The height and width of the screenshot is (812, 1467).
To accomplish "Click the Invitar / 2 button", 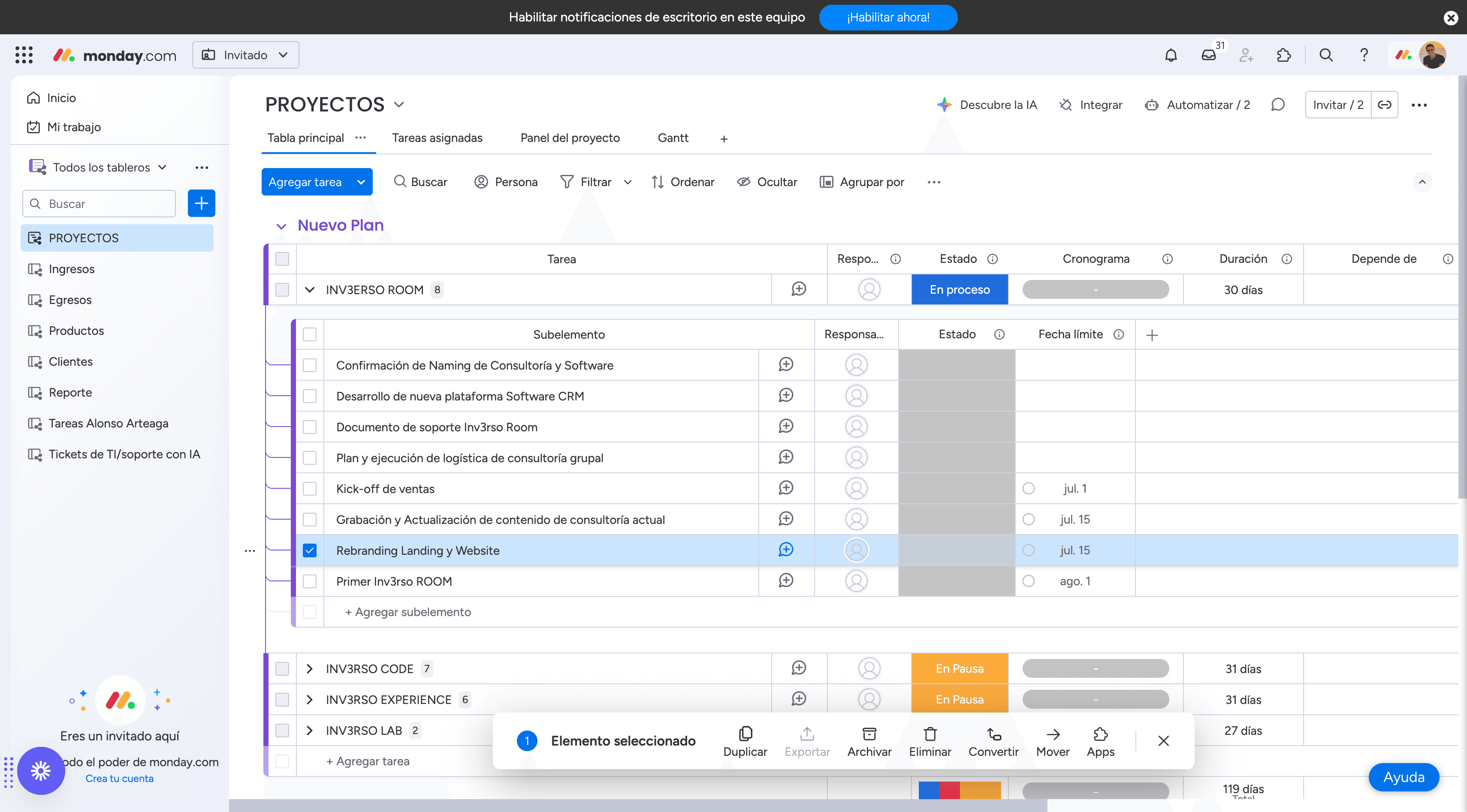I will pos(1338,105).
